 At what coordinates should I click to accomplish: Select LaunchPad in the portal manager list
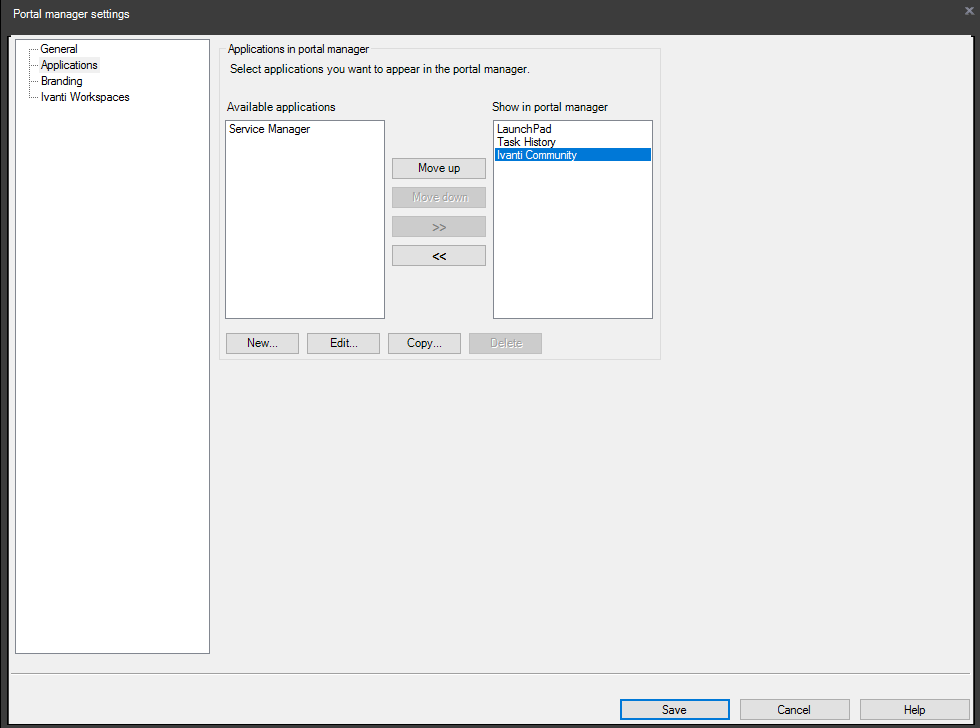tap(523, 128)
